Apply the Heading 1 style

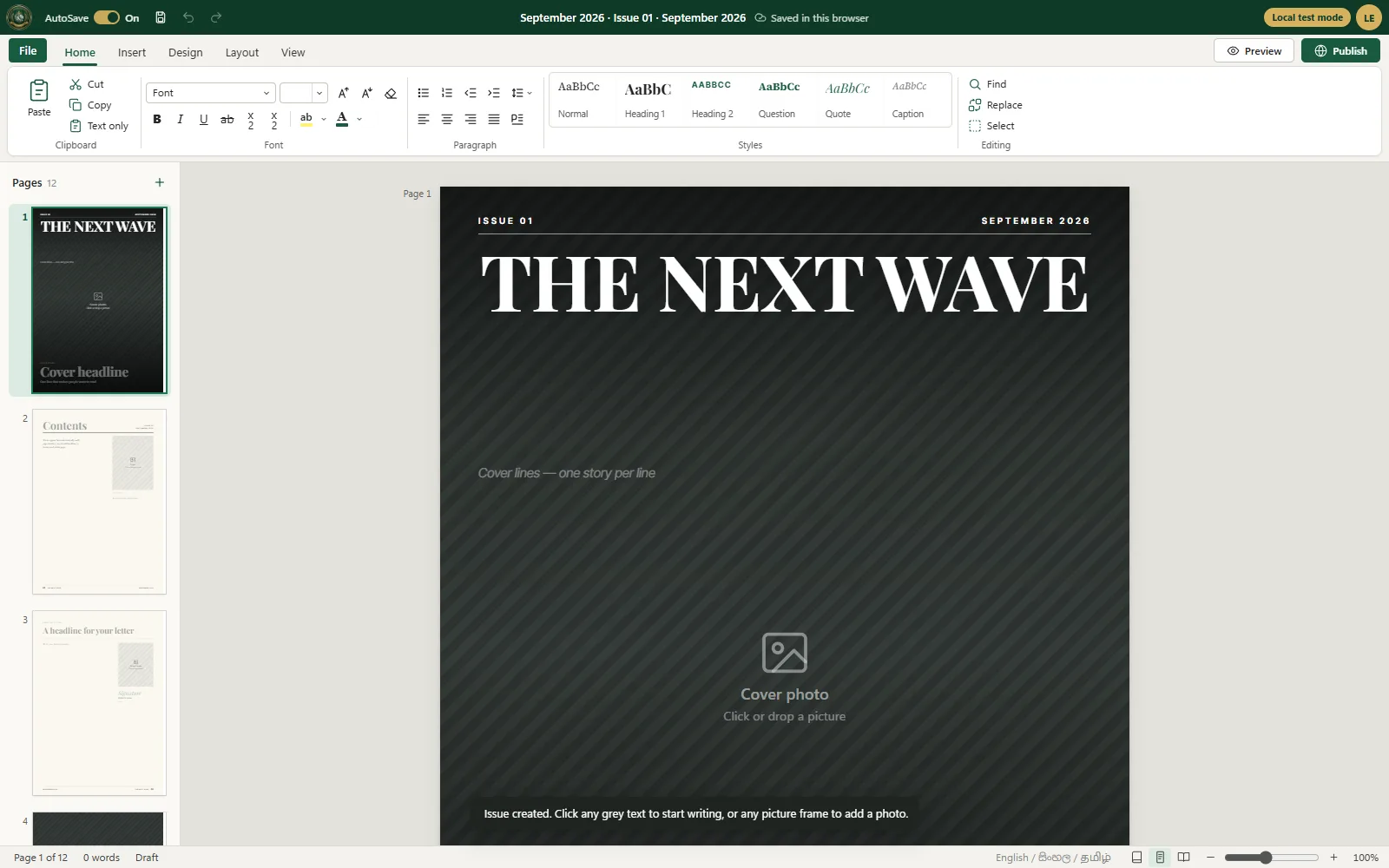648,100
